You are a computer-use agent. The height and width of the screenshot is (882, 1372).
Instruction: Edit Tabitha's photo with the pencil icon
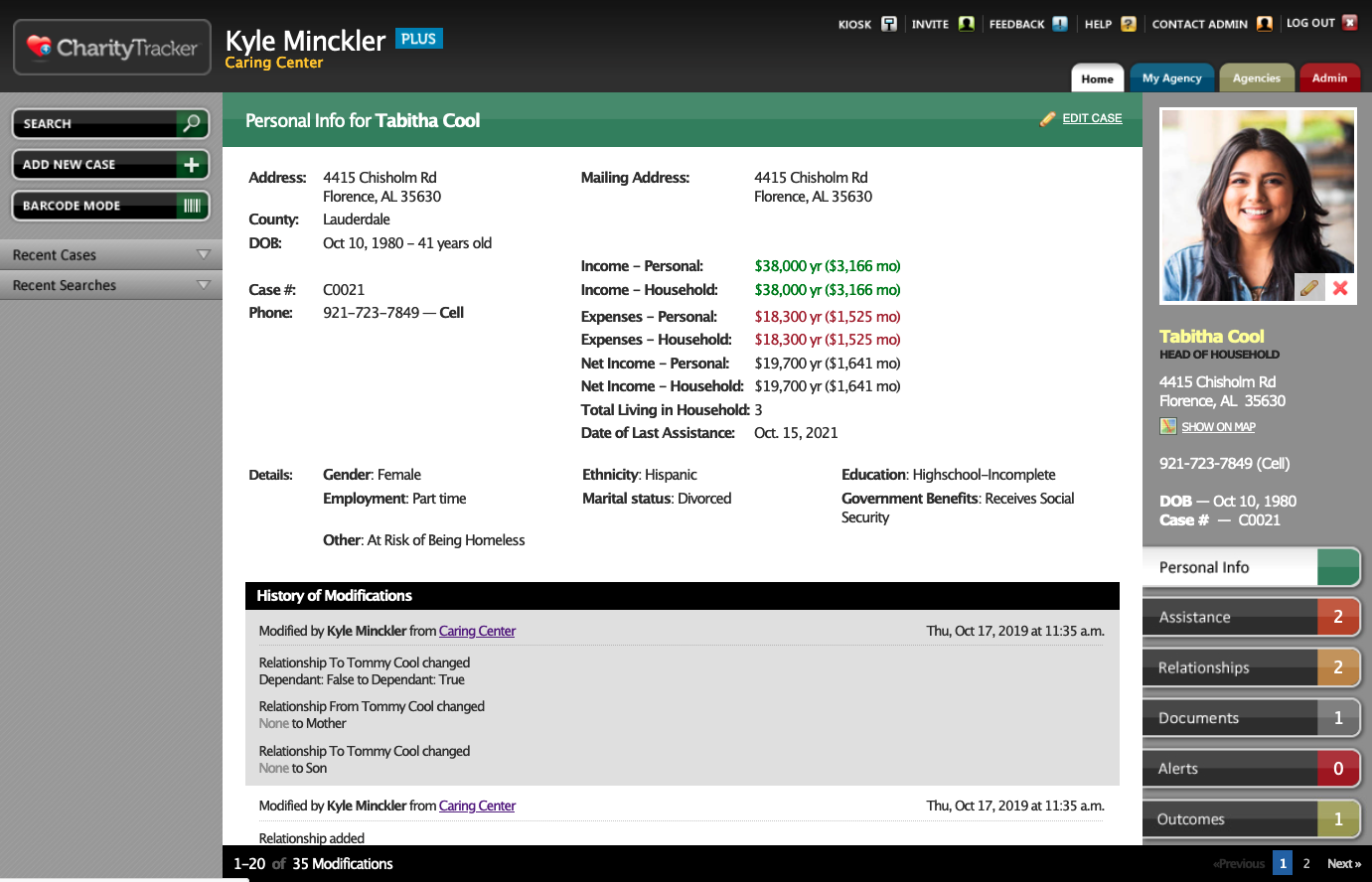(x=1308, y=287)
